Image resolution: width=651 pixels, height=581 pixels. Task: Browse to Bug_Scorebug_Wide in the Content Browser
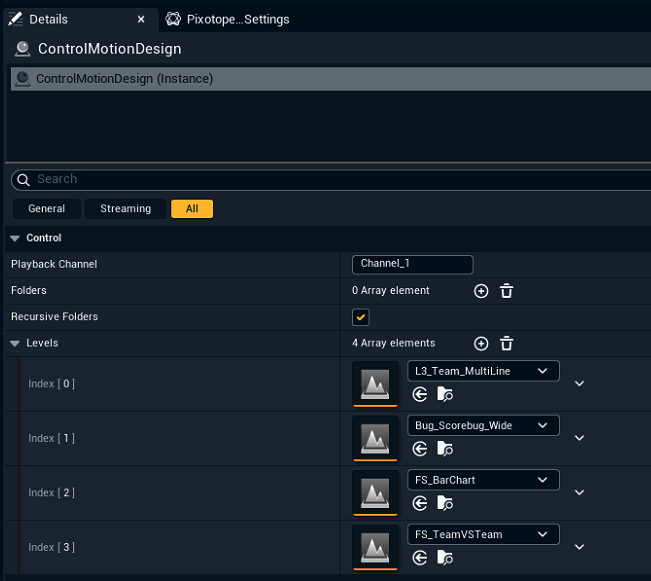coord(445,449)
